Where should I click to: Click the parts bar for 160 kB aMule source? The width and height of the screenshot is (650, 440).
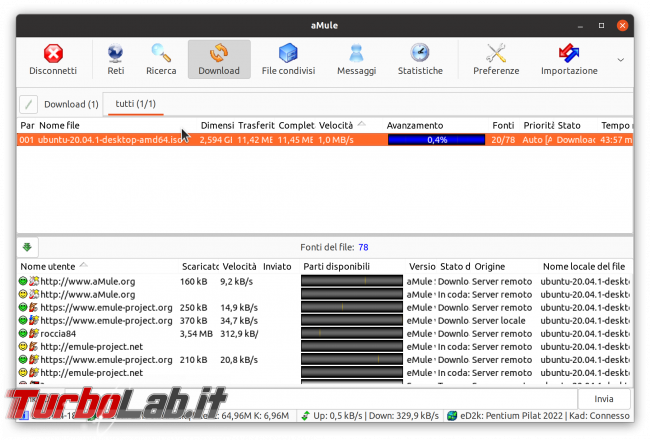pos(352,281)
